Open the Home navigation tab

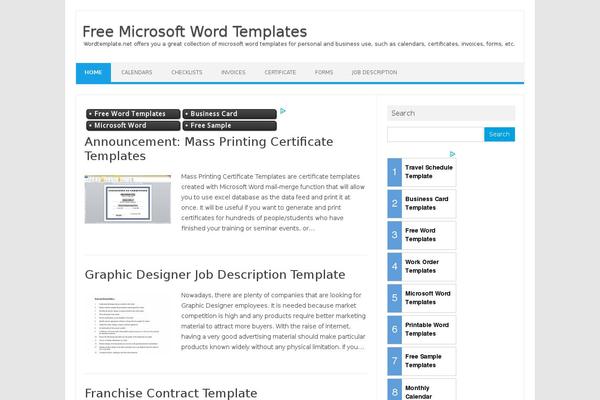coord(93,72)
